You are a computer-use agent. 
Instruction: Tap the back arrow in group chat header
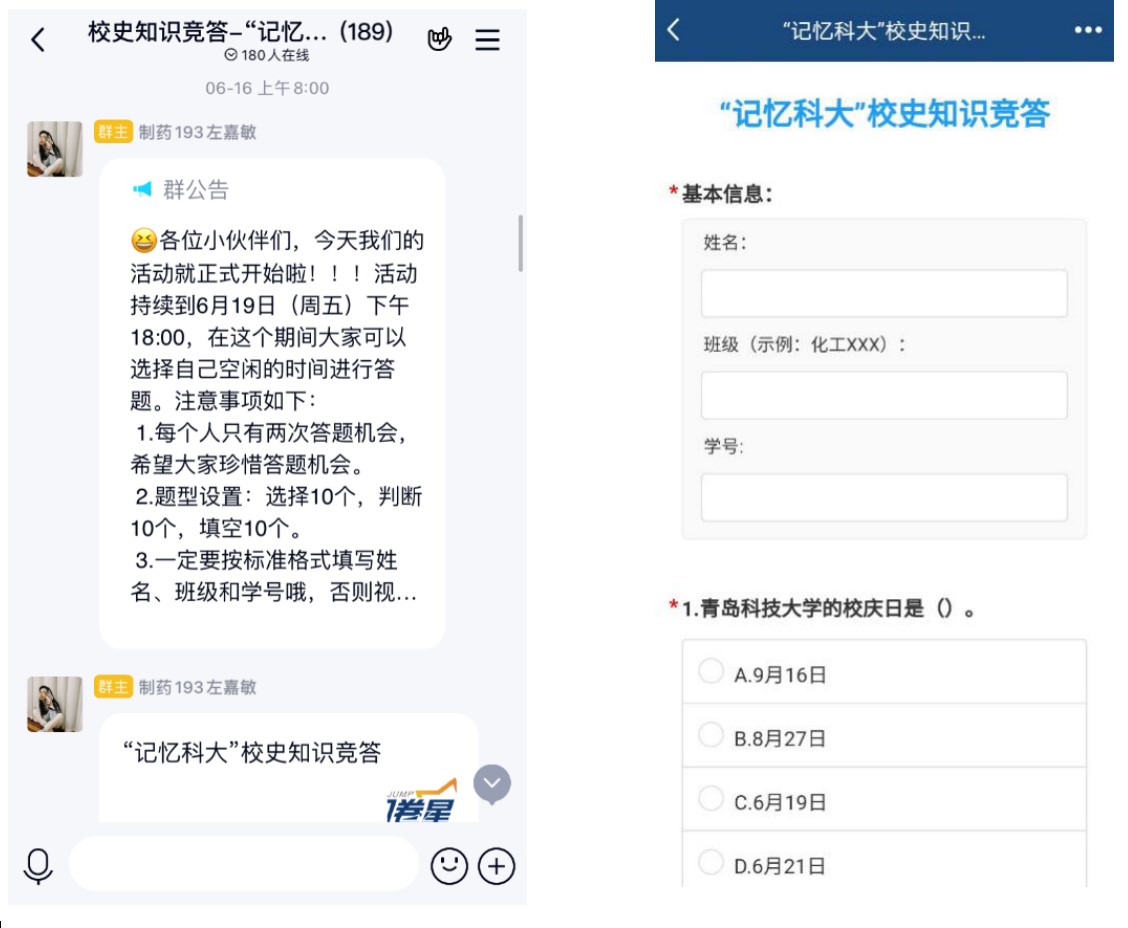point(38,40)
